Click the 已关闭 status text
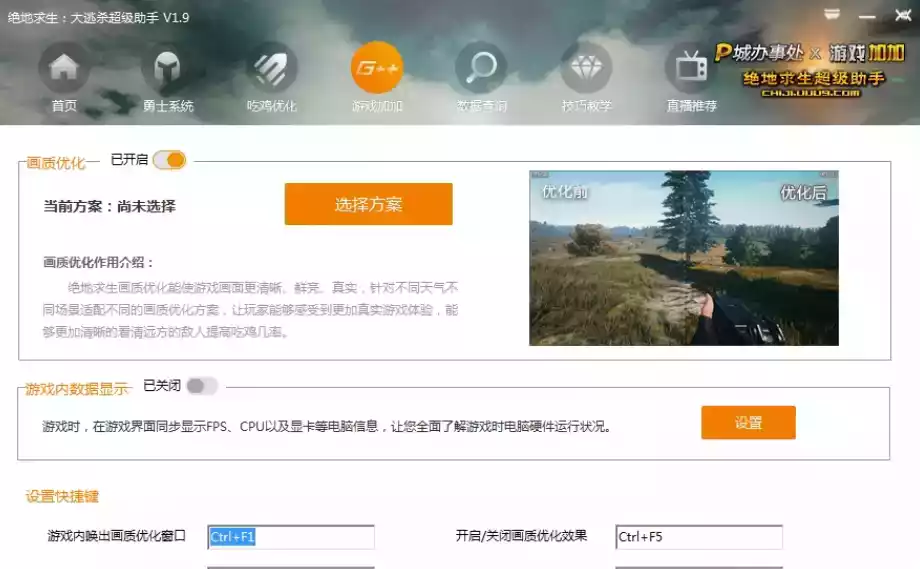 162,385
